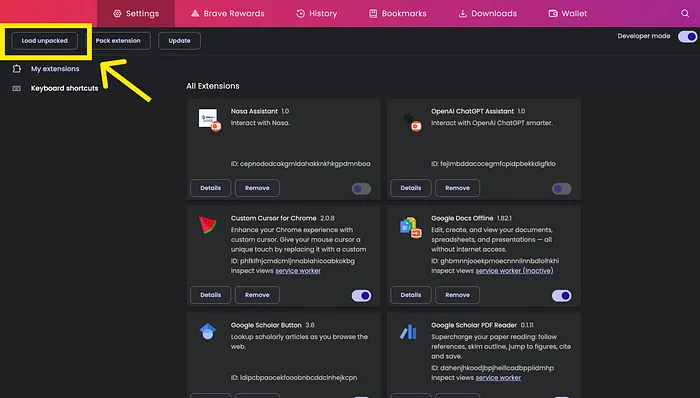Remove OpenAI ChatGPT Assistant extension
700x398 pixels.
point(458,188)
